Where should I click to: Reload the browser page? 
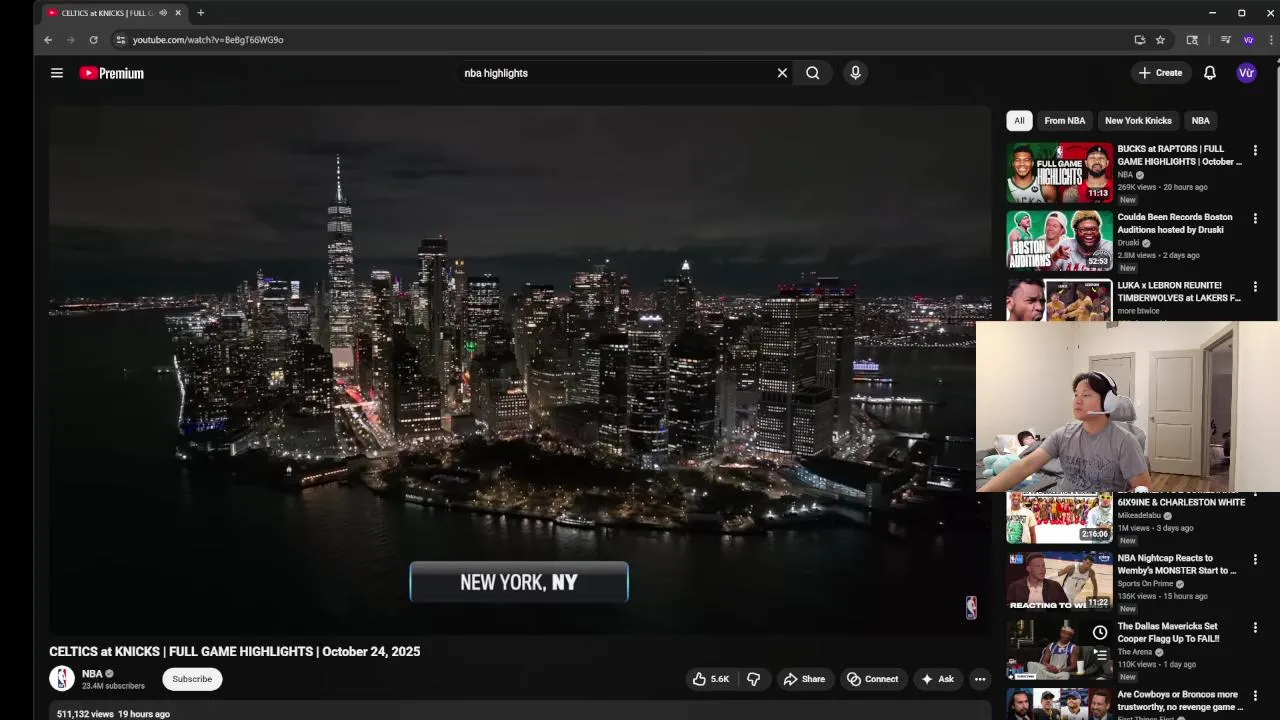[93, 40]
